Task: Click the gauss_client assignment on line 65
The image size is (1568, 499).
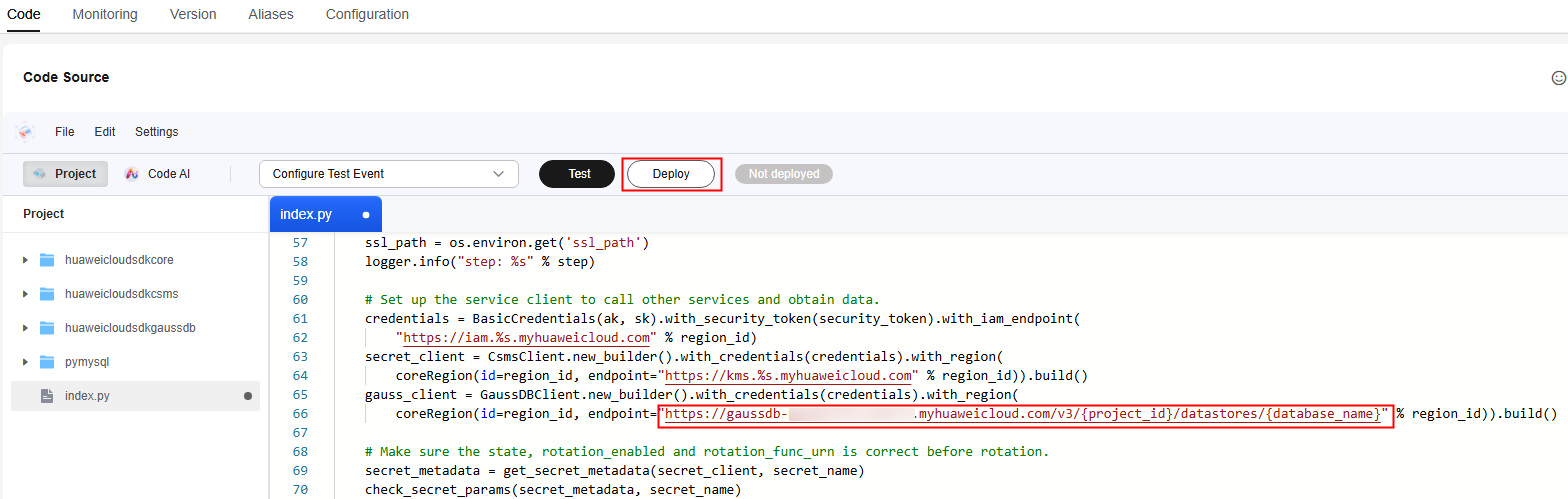Action: click(691, 395)
